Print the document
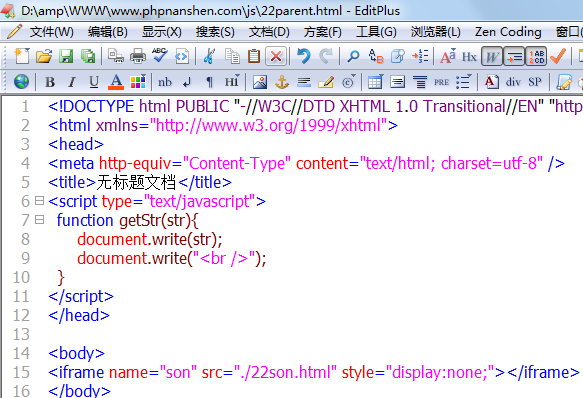This screenshot has height=398, width=583. tap(138, 56)
